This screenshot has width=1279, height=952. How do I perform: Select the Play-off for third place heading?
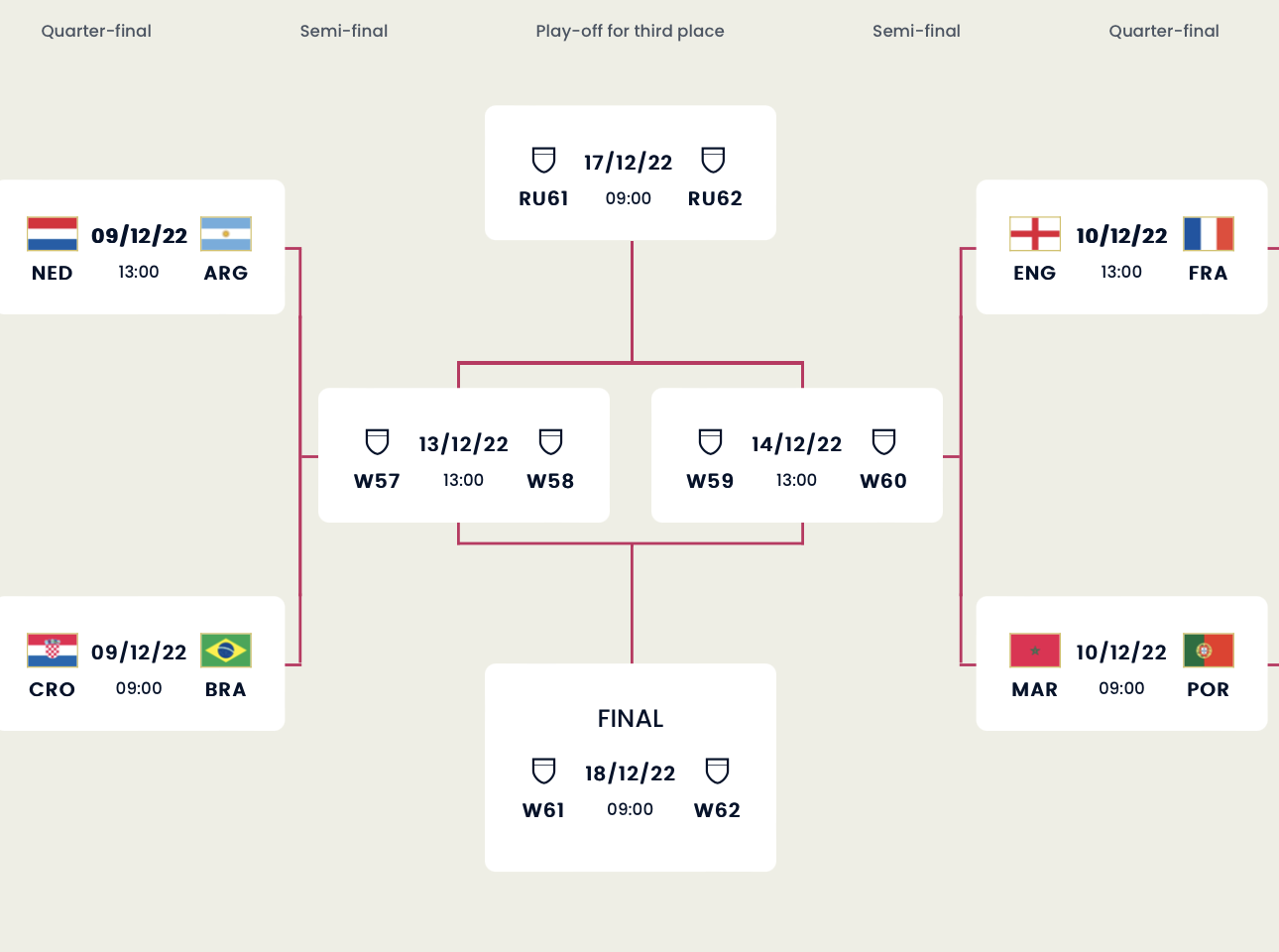click(x=630, y=31)
